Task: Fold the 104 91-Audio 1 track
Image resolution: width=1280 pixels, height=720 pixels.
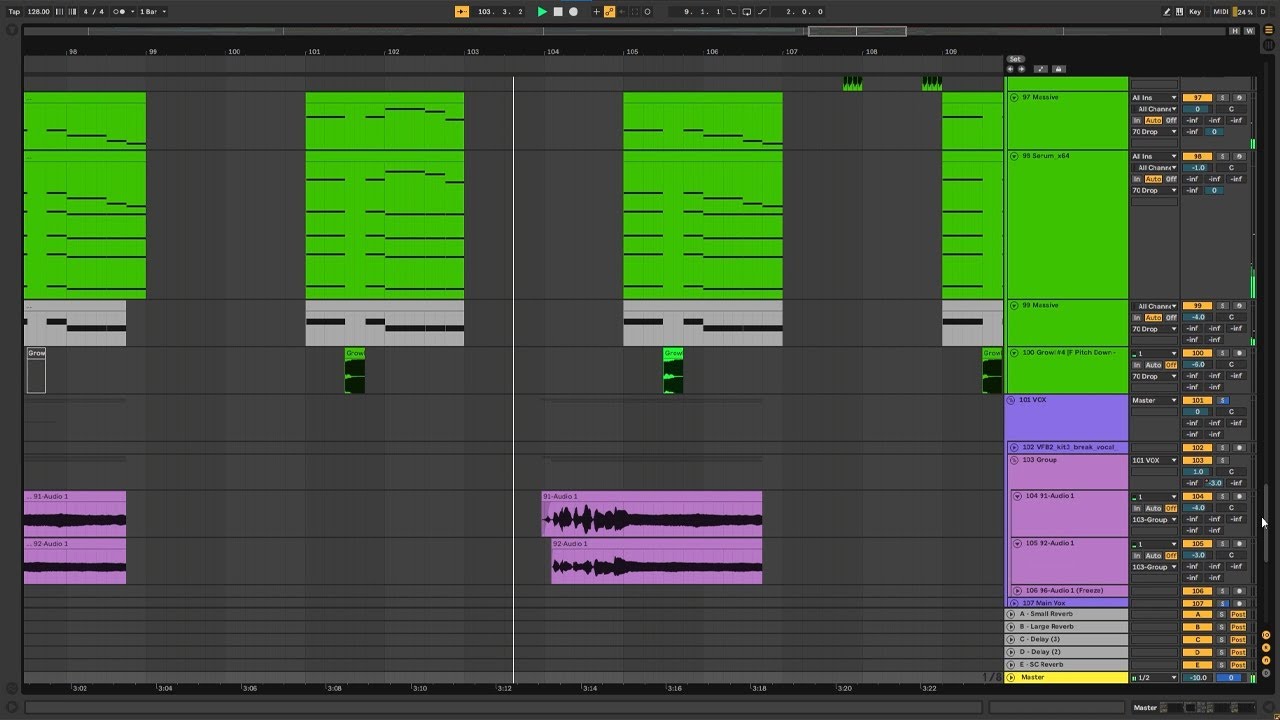Action: [1017, 496]
